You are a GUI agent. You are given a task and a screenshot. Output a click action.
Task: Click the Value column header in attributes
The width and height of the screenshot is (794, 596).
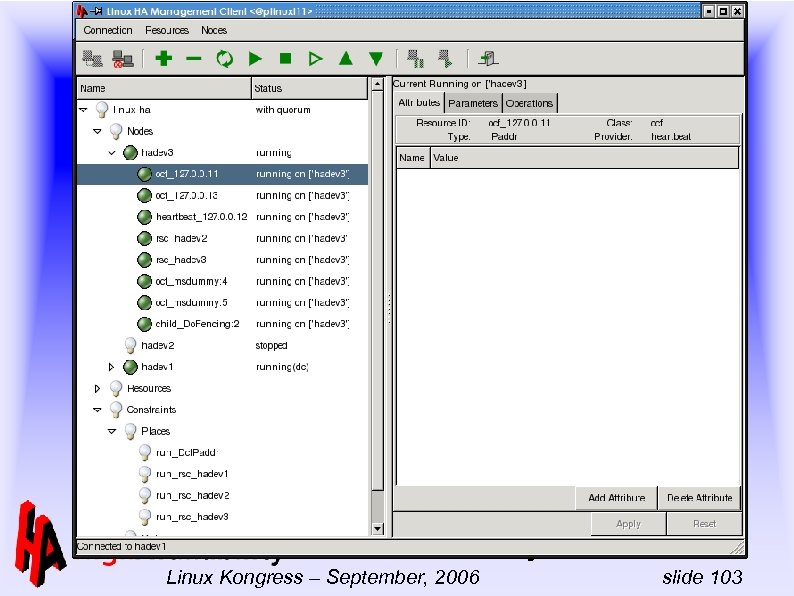(584, 157)
